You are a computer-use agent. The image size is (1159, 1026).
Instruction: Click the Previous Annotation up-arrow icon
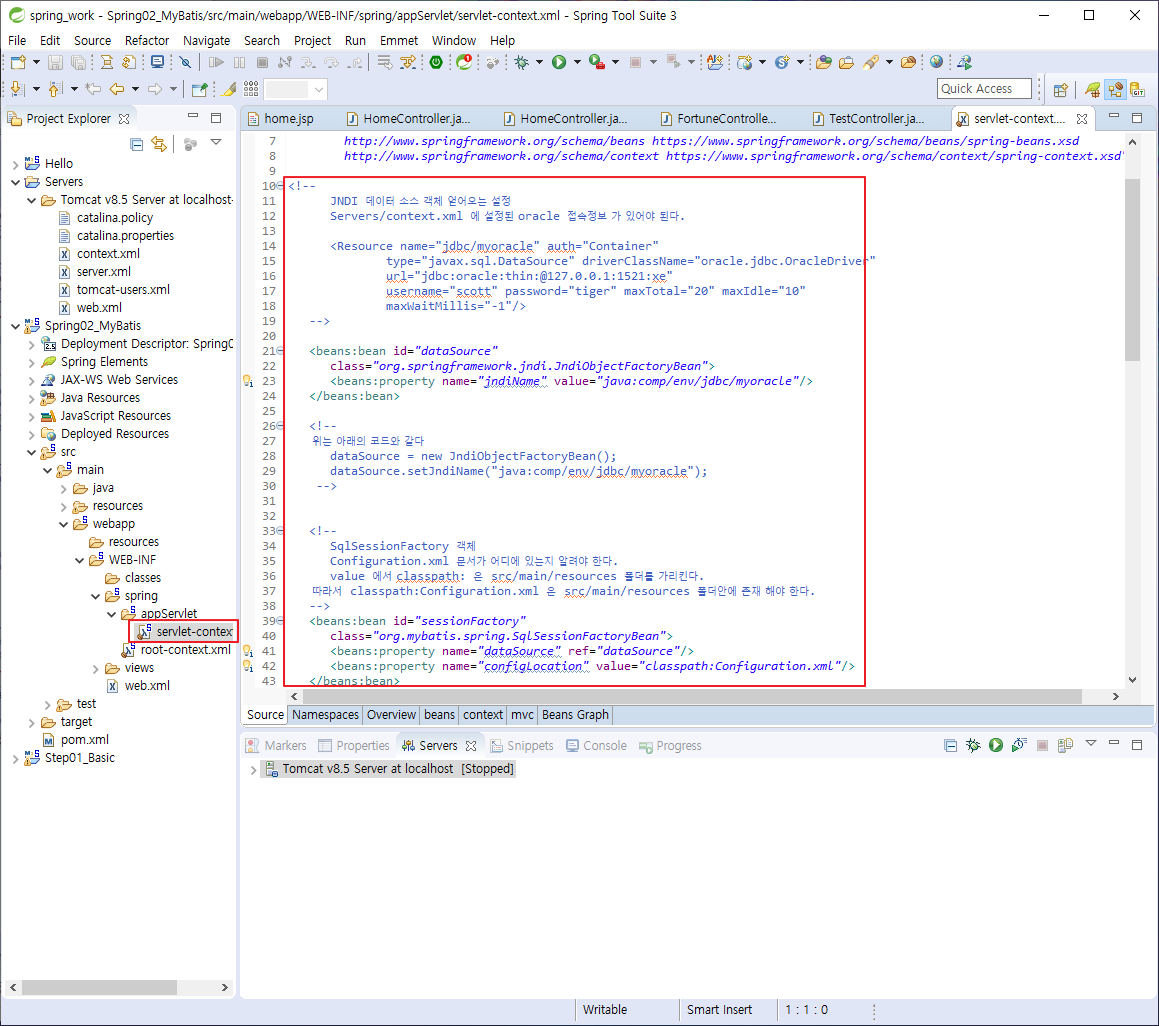tap(54, 89)
